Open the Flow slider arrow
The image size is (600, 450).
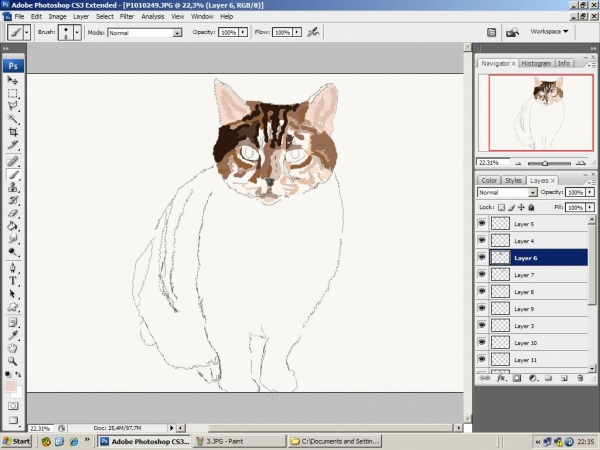click(297, 33)
